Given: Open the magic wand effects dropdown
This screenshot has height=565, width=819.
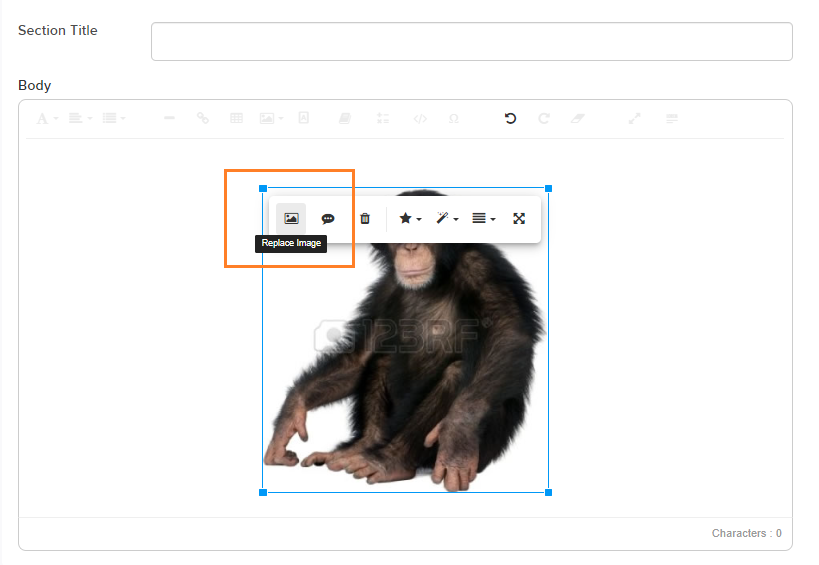Looking at the screenshot, I should pyautogui.click(x=447, y=218).
